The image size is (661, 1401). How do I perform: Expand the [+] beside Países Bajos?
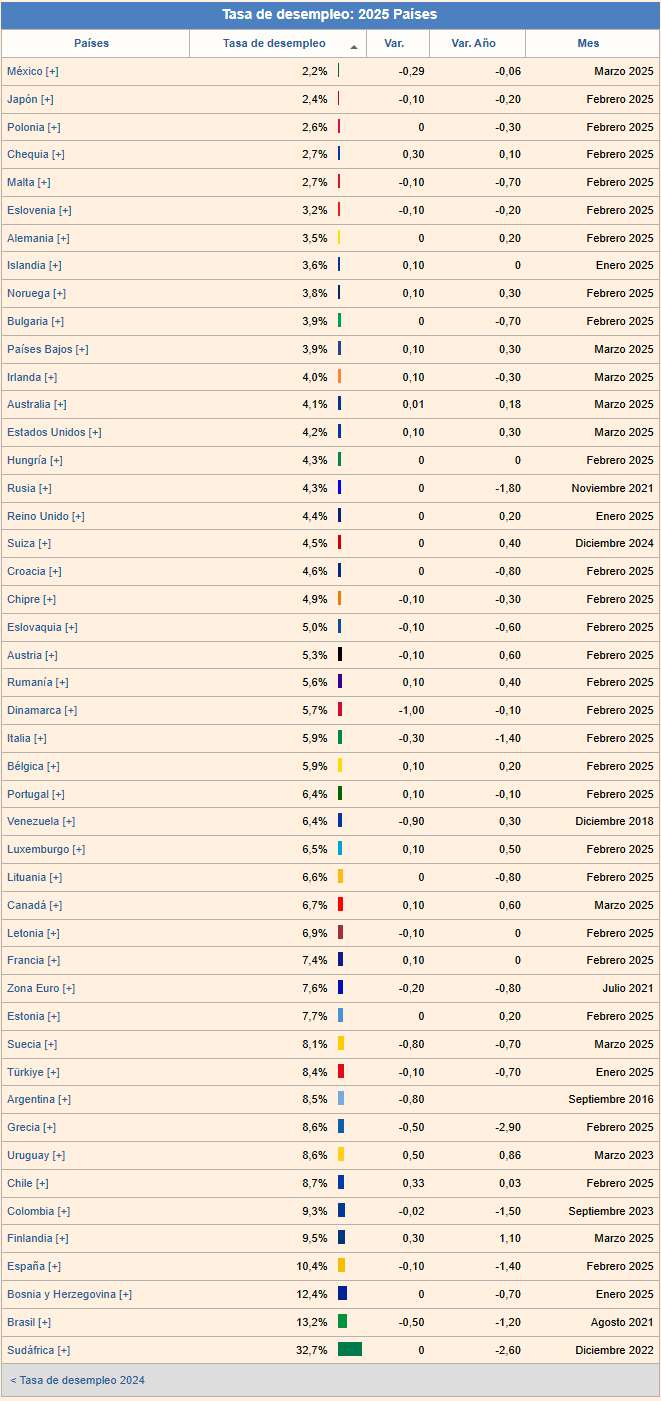(82, 349)
